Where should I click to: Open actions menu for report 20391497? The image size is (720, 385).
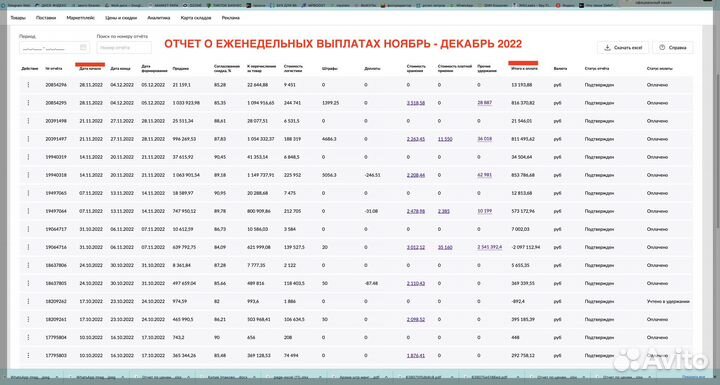coord(28,139)
